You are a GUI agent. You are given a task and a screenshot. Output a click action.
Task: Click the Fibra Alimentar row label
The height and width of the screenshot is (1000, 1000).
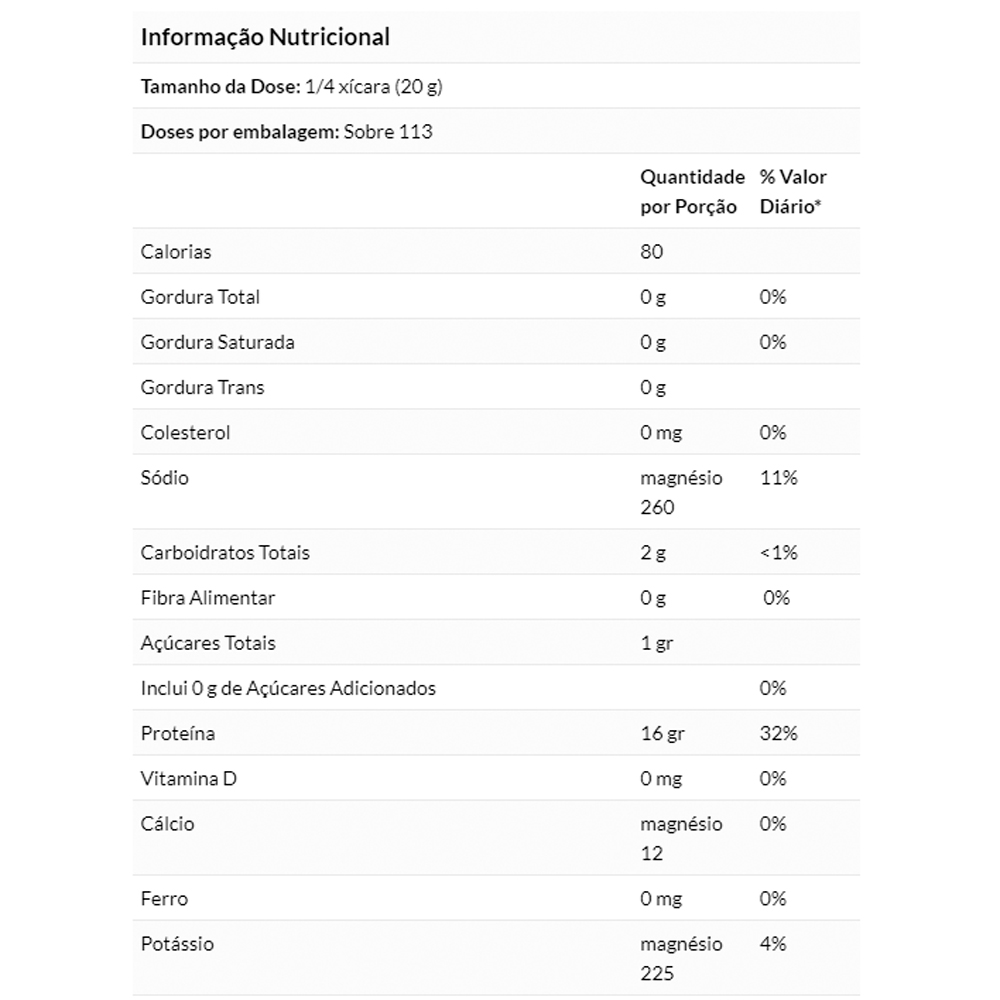[208, 598]
